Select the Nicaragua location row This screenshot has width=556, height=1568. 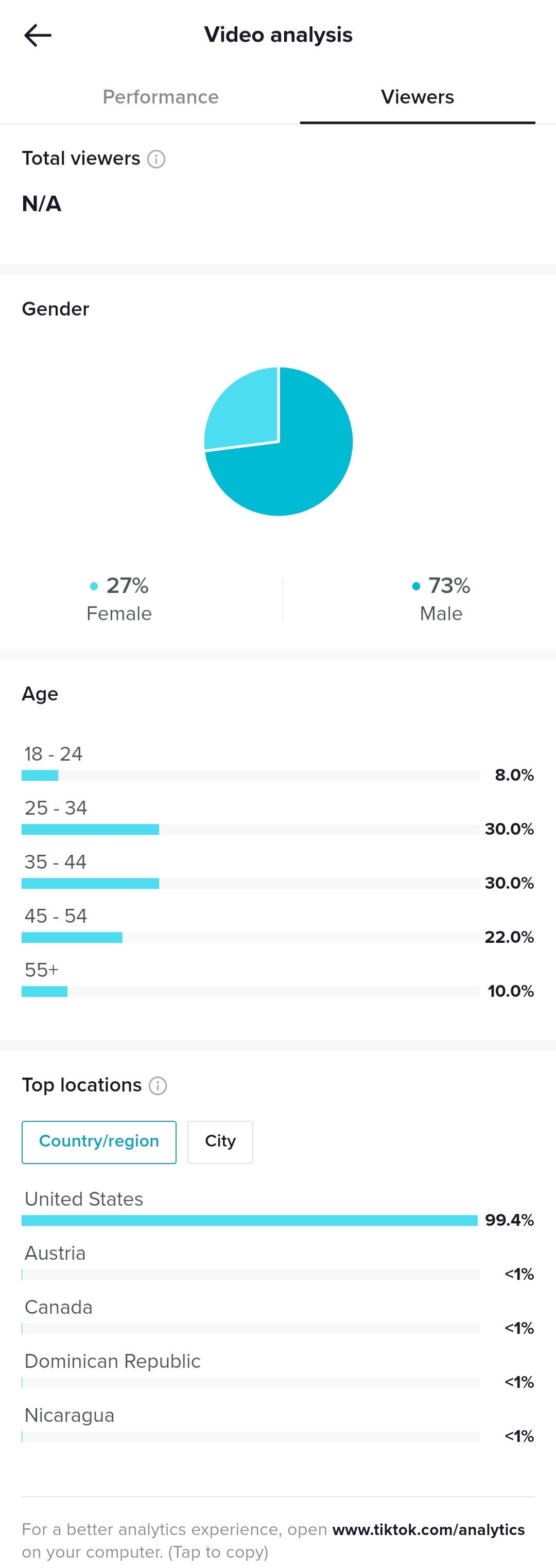tap(277, 1425)
